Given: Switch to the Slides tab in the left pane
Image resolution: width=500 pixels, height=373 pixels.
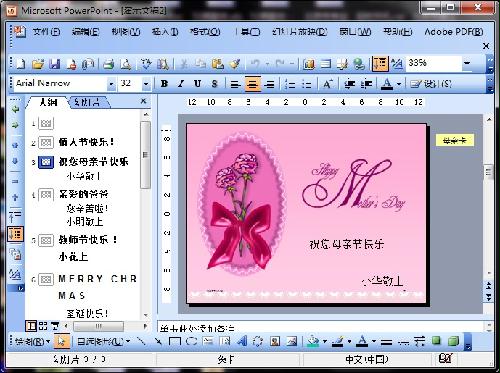Looking at the screenshot, I should pyautogui.click(x=87, y=102).
